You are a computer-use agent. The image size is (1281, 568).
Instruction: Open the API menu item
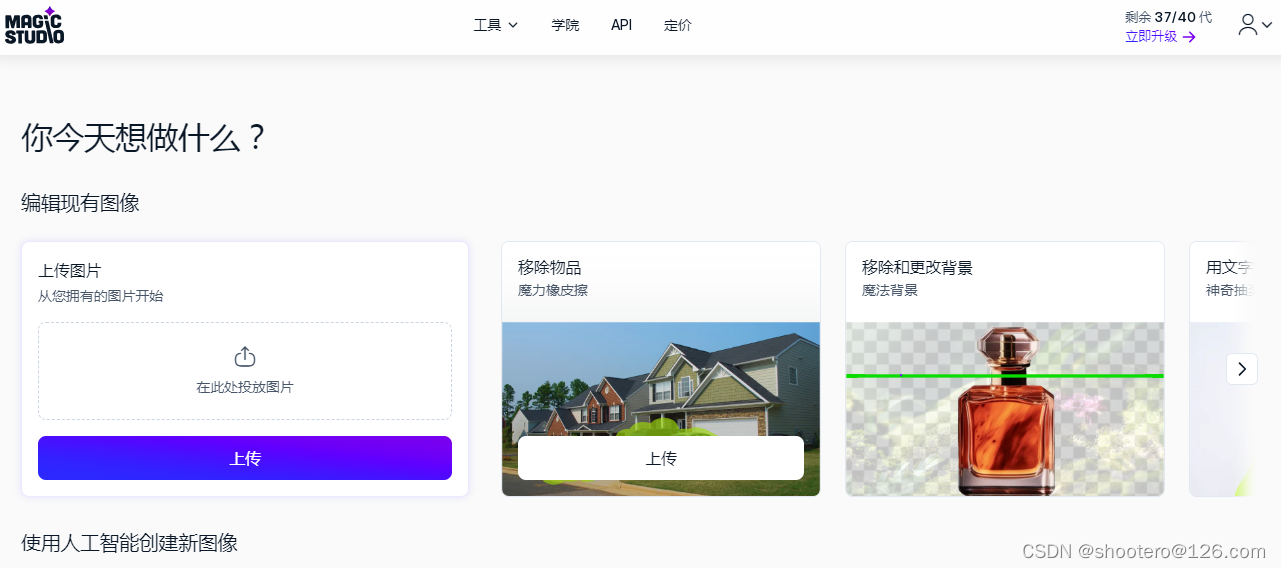click(x=622, y=25)
